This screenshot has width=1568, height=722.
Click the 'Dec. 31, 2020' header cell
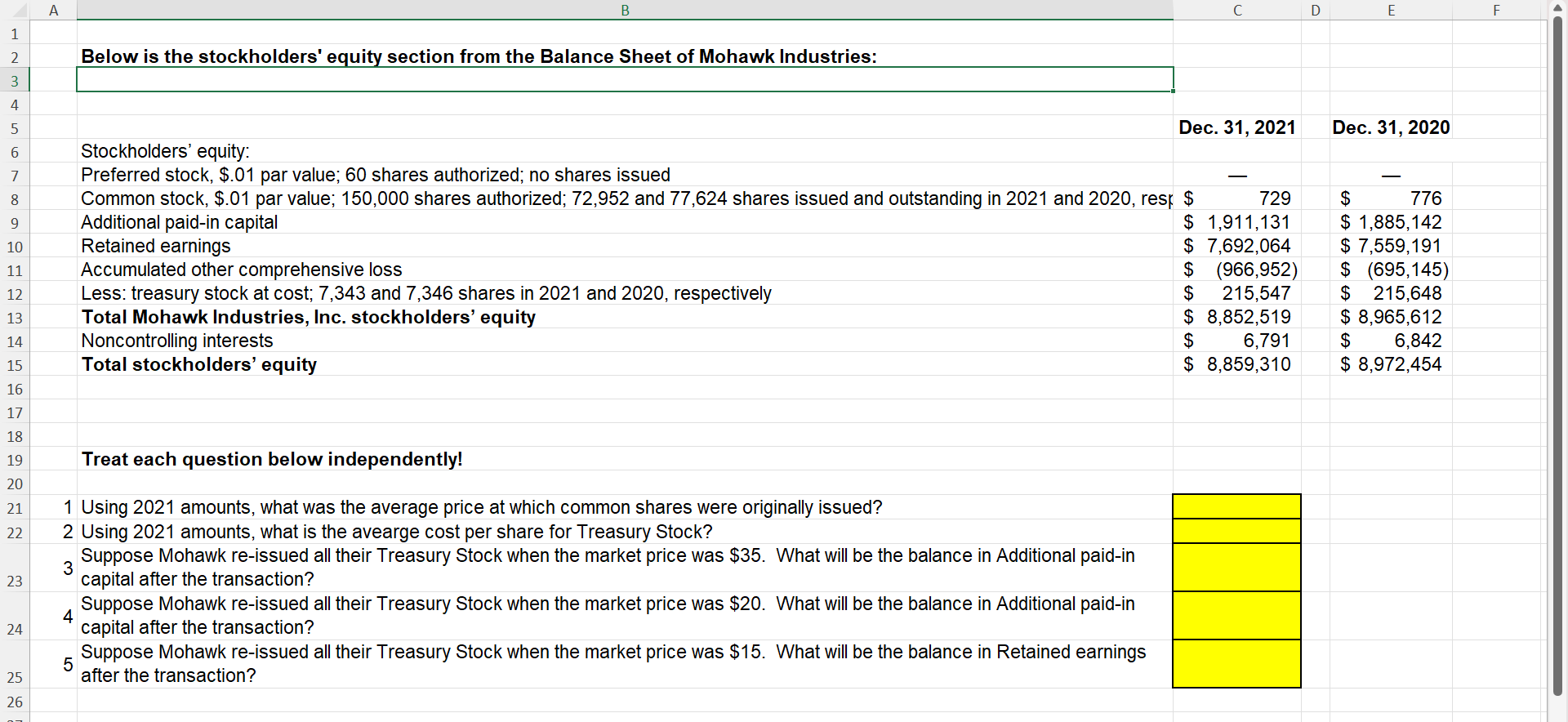point(1391,127)
